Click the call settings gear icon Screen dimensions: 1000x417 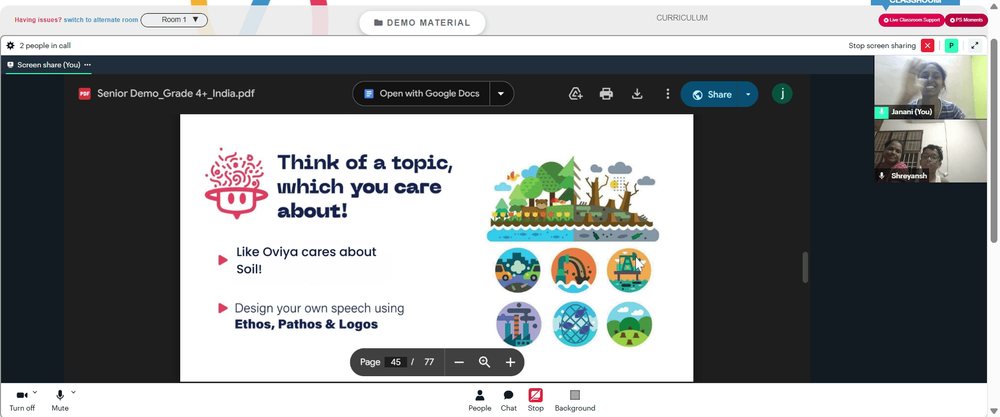click(x=10, y=46)
